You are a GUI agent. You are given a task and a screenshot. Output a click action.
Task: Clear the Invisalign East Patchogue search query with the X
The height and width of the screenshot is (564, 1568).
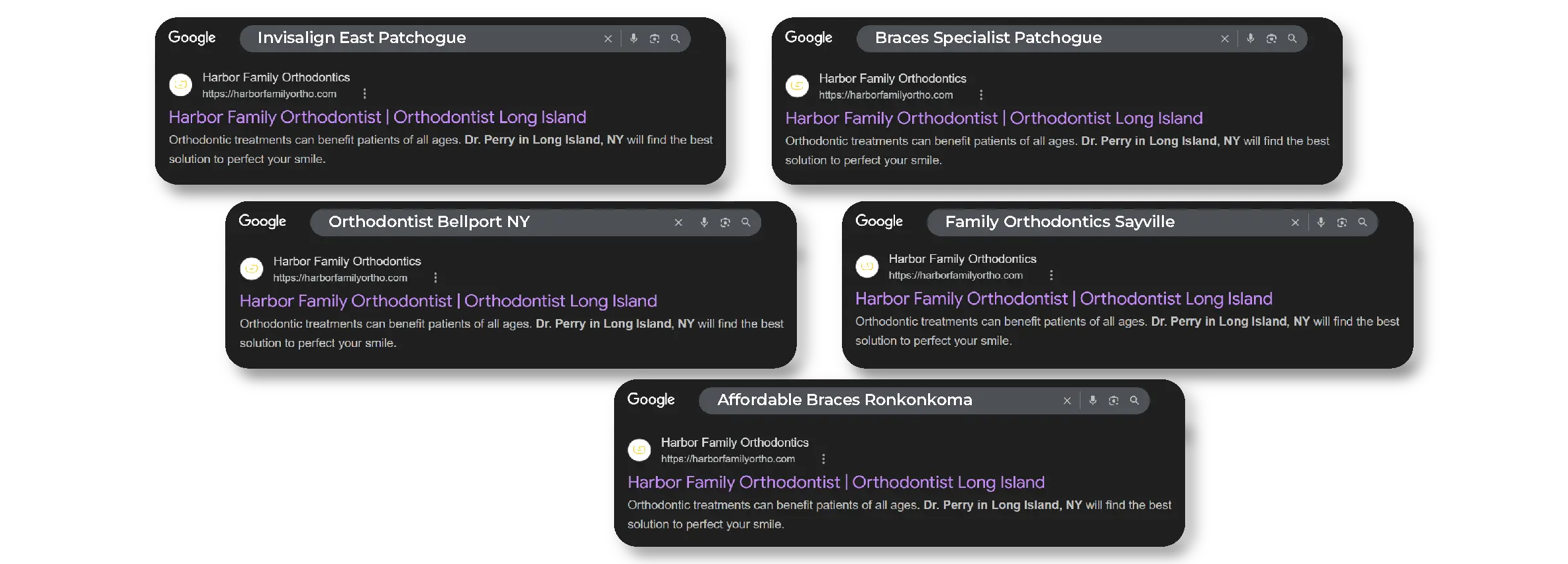click(x=607, y=38)
